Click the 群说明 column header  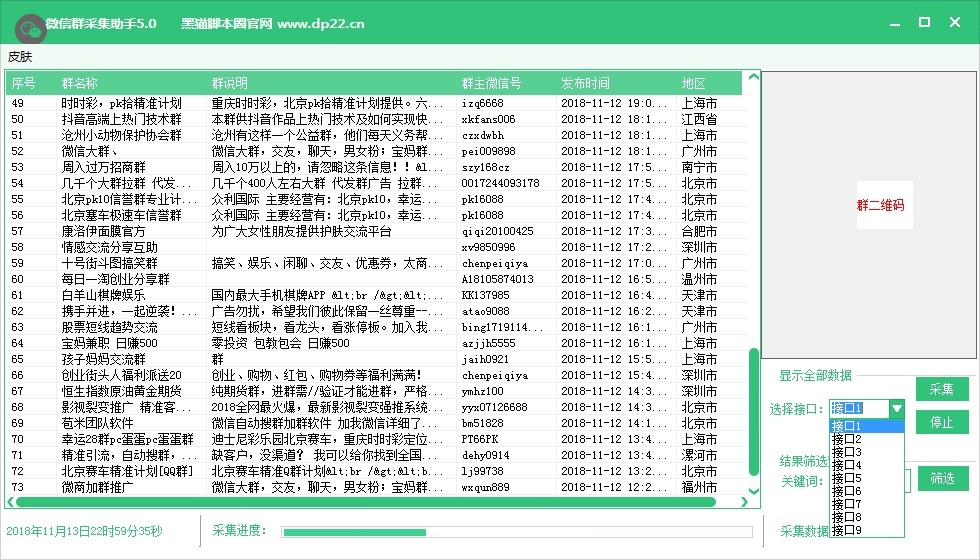coord(331,83)
